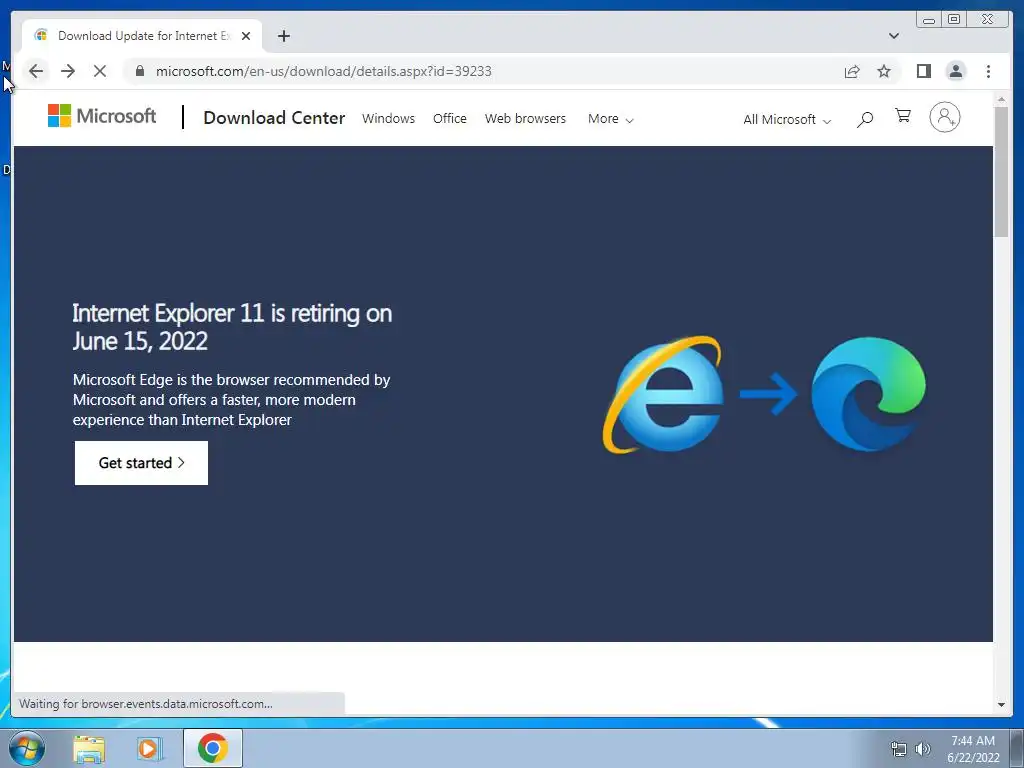Open the Windows nav item
The height and width of the screenshot is (768, 1024).
(x=388, y=118)
